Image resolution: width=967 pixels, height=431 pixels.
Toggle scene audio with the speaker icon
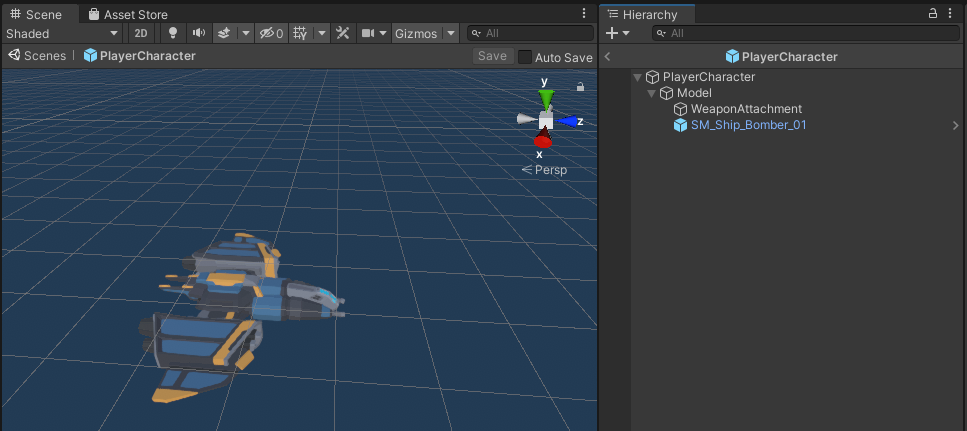[x=199, y=33]
